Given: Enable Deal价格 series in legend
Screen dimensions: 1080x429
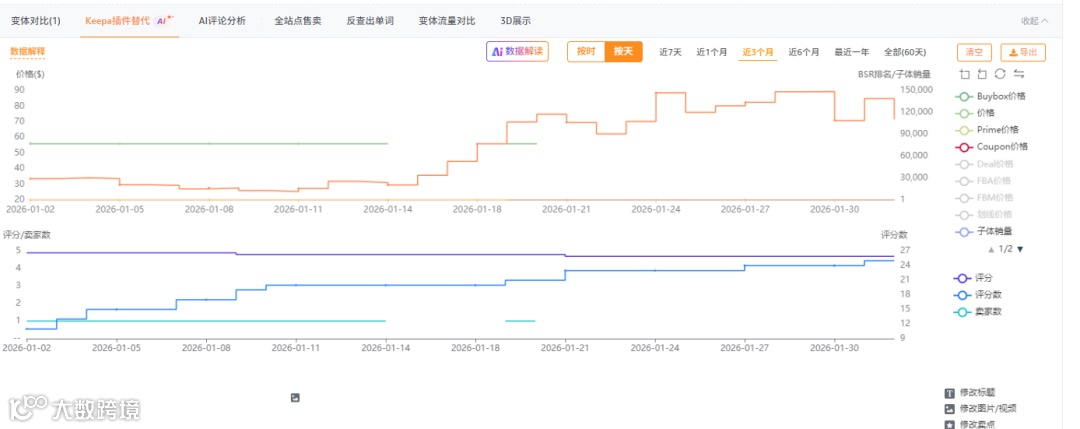Looking at the screenshot, I should pyautogui.click(x=984, y=164).
